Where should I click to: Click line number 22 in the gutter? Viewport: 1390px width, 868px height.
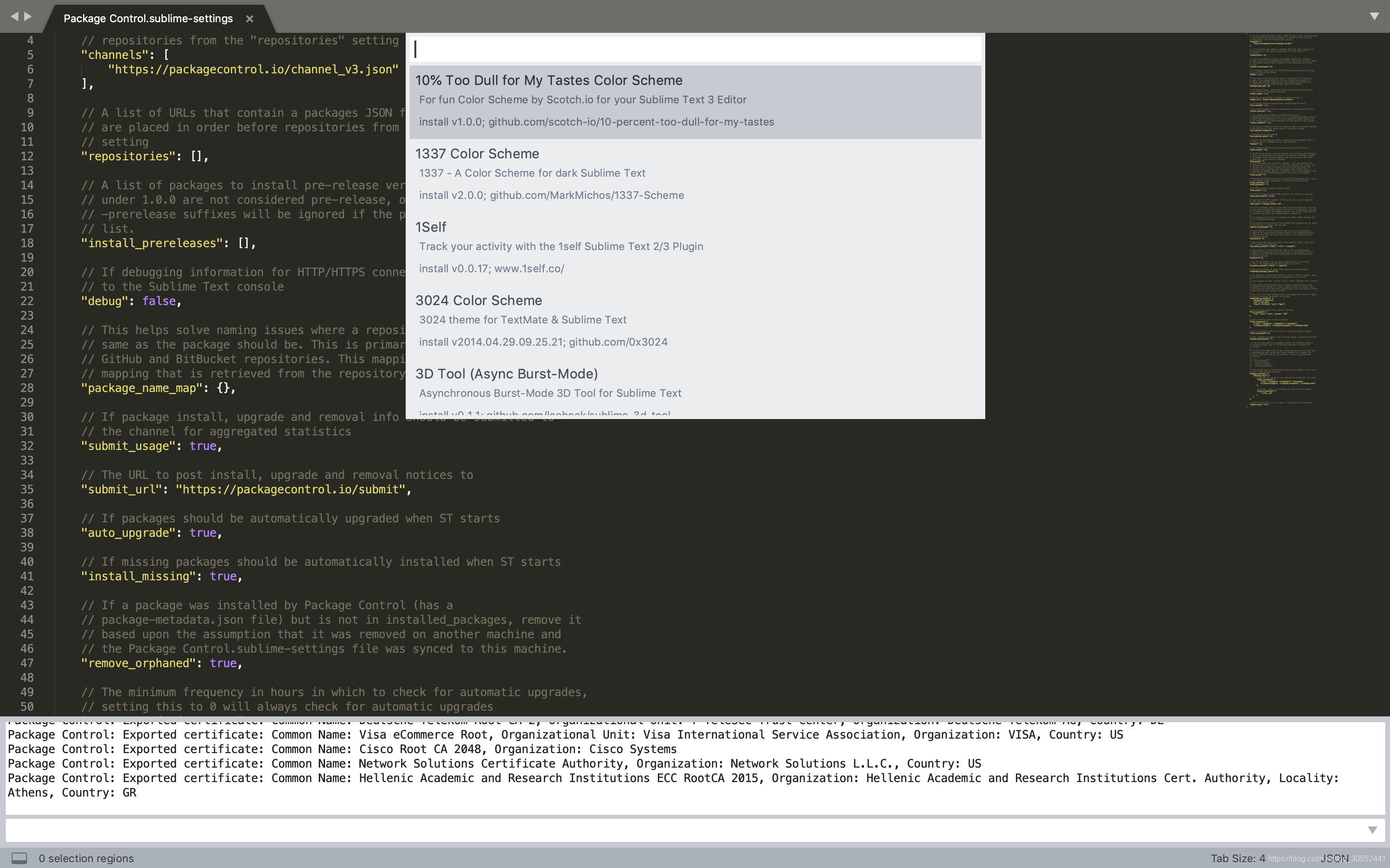point(27,301)
